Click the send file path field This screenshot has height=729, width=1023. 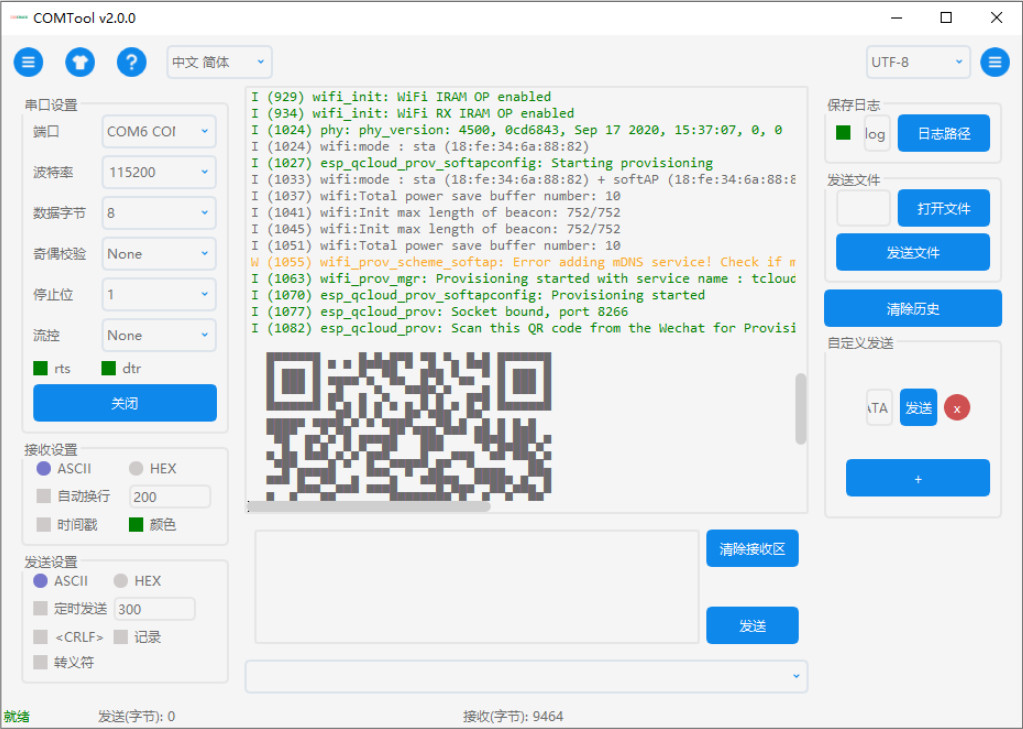click(x=863, y=208)
